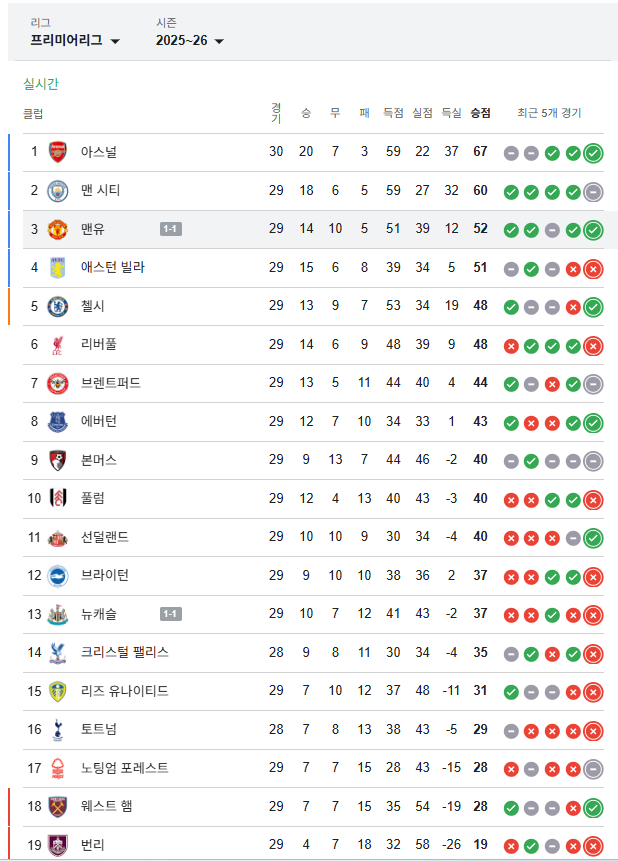Click the Tottenham club crest icon
This screenshot has width=618, height=861.
[x=58, y=729]
